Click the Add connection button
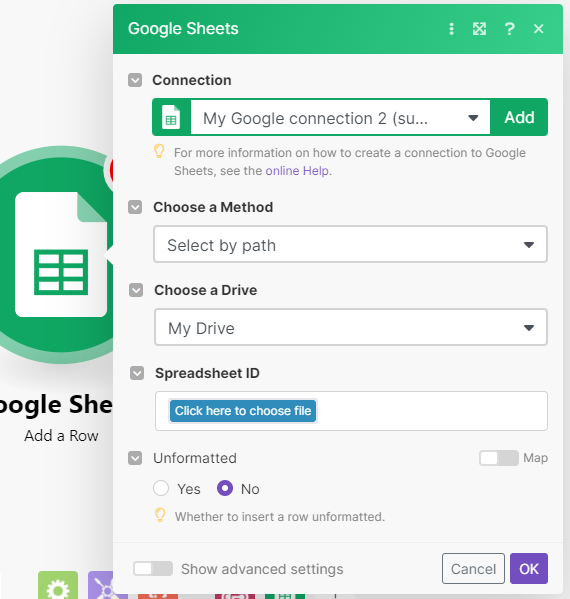The image size is (570, 599). [519, 117]
